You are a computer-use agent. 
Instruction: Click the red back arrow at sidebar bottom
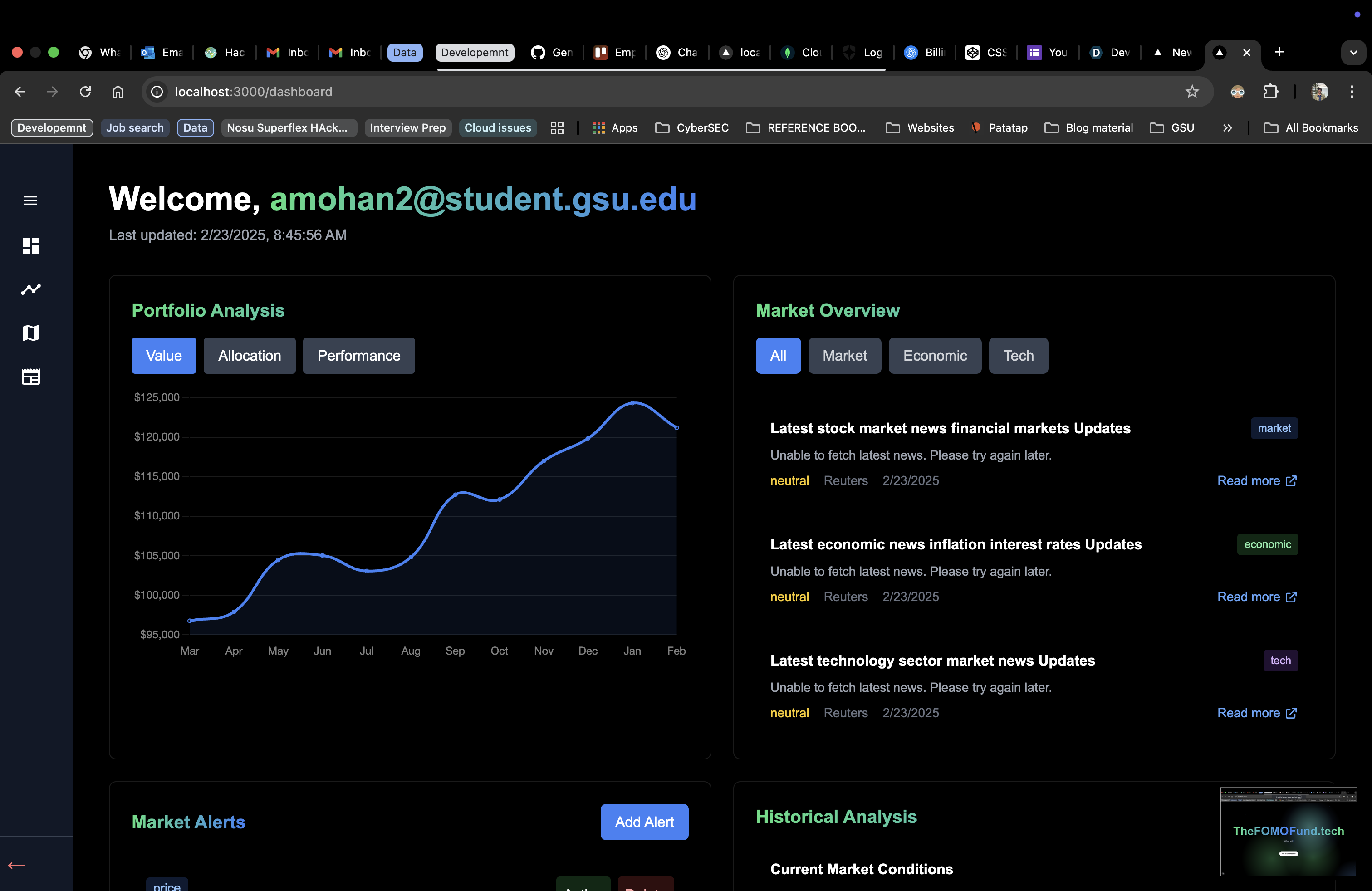16,865
